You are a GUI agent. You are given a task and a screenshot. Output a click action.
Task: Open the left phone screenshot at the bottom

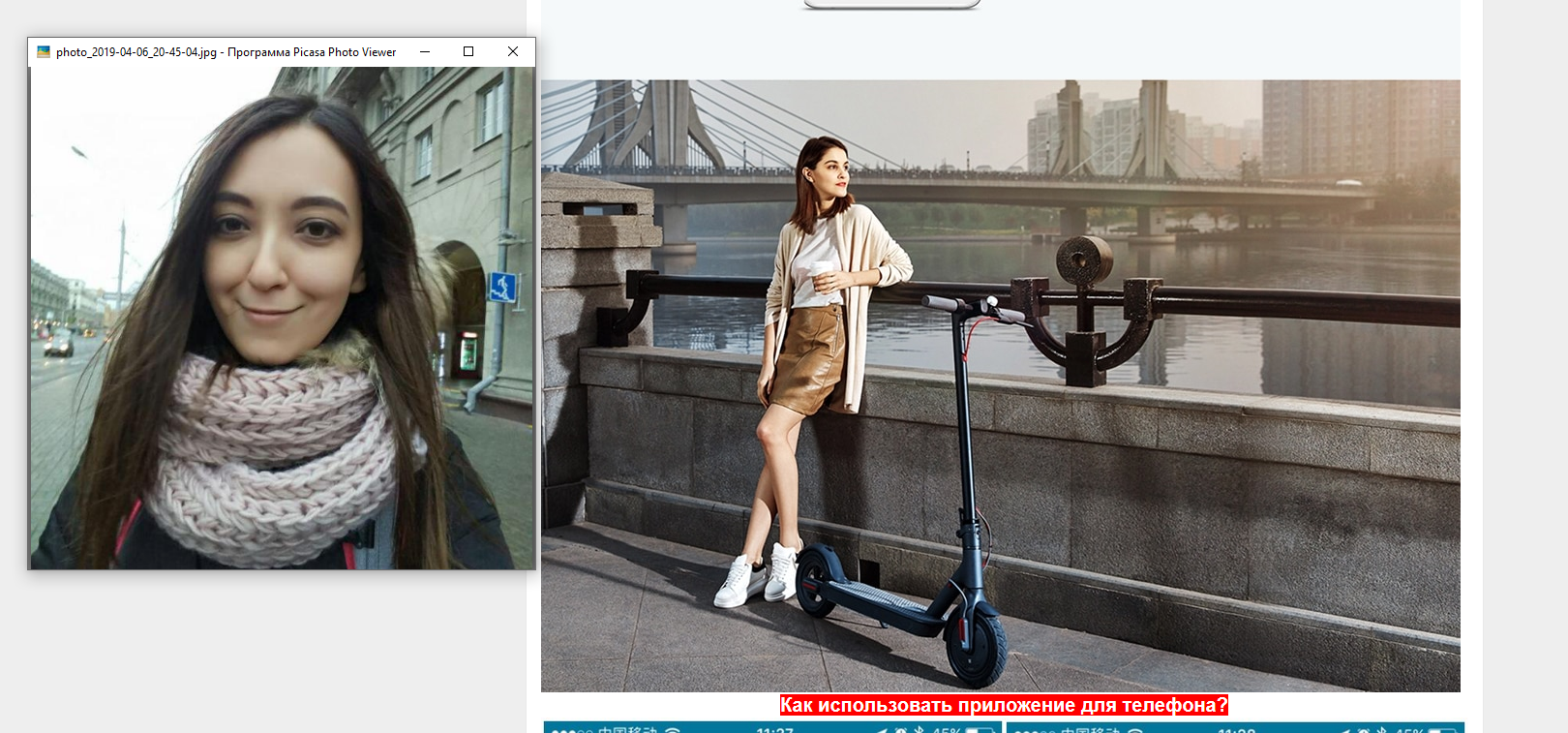[771, 727]
